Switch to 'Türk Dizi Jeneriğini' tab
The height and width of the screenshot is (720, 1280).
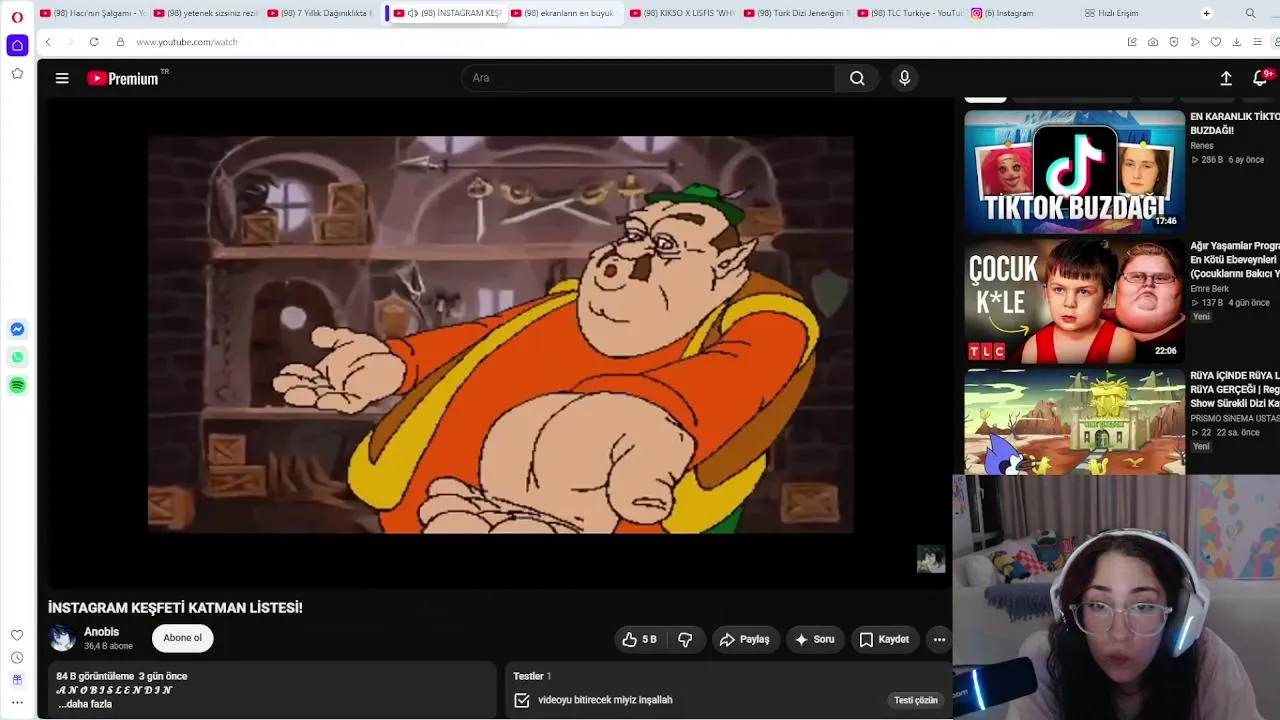(x=797, y=13)
